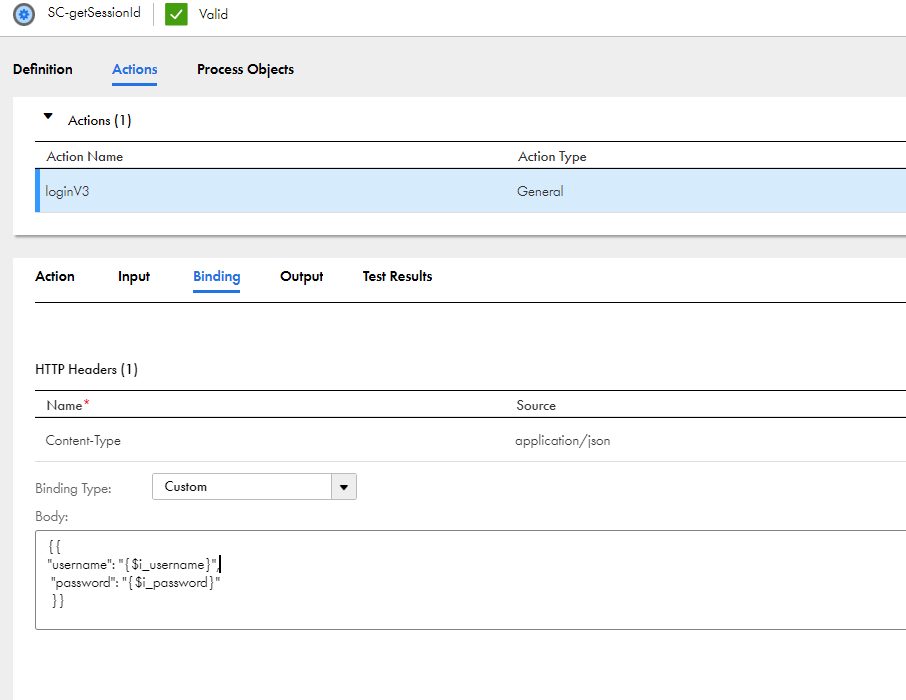Viewport: 906px width, 700px height.
Task: Collapse the Actions (1) section
Action: [x=49, y=116]
